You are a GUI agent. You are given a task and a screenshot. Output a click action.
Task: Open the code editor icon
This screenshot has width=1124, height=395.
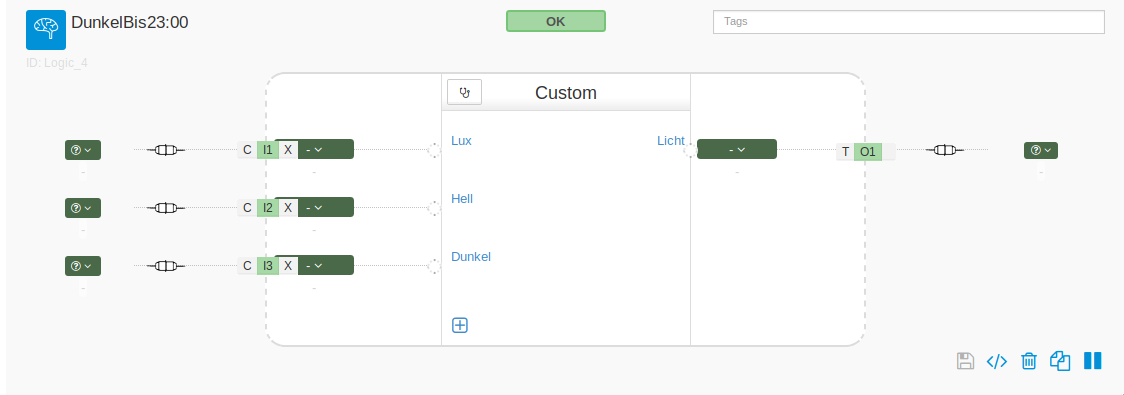[997, 361]
